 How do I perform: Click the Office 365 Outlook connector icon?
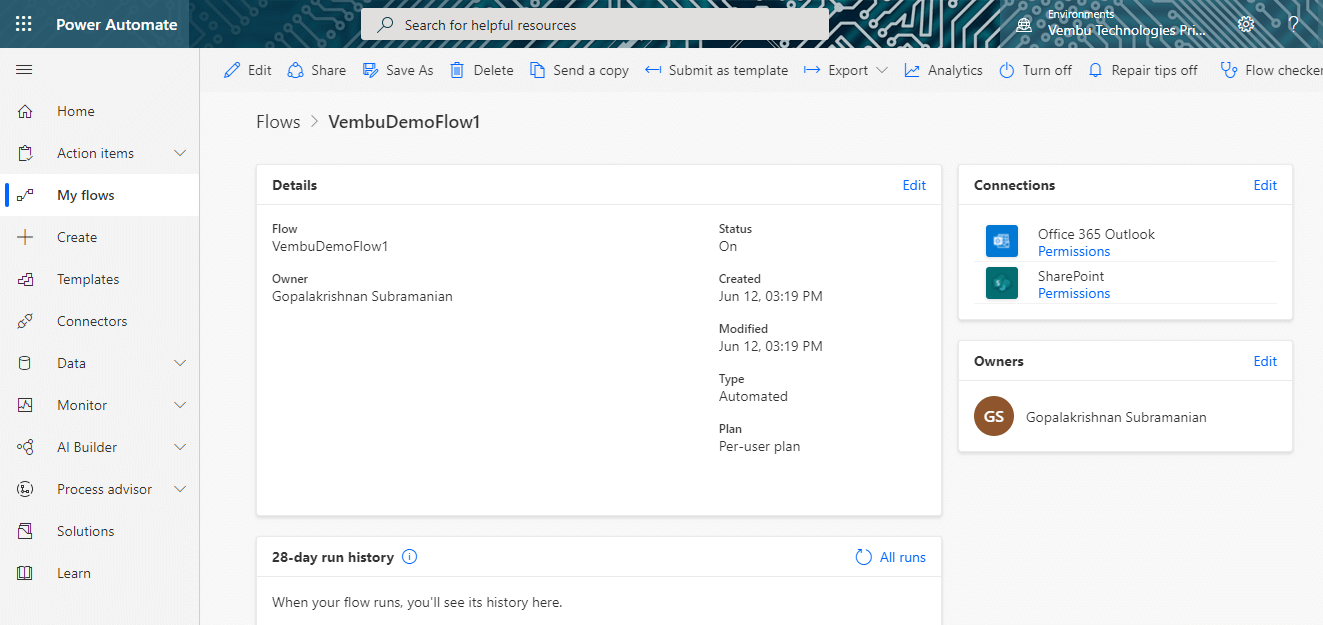pos(1002,241)
